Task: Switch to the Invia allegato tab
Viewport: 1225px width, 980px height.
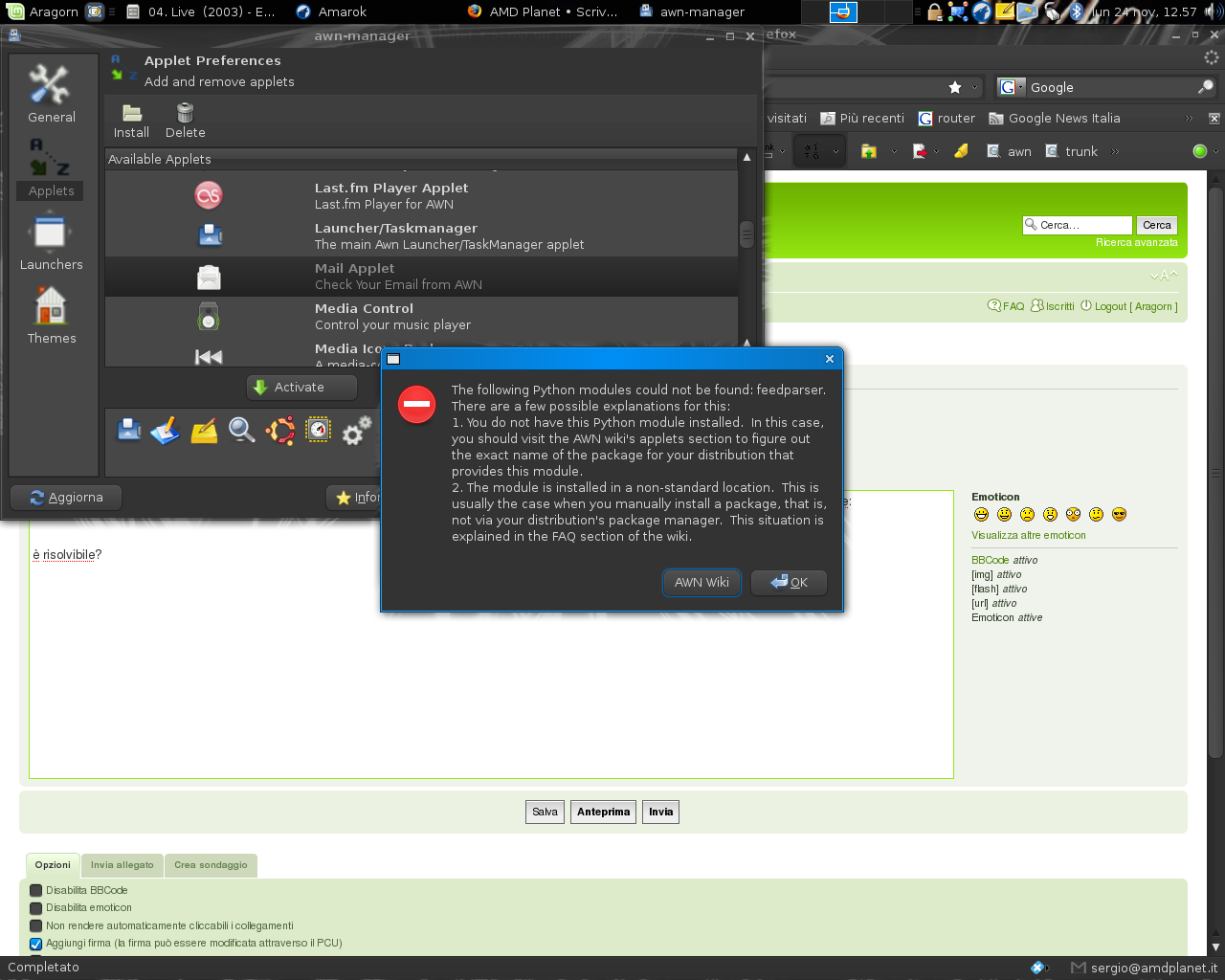Action: [122, 865]
